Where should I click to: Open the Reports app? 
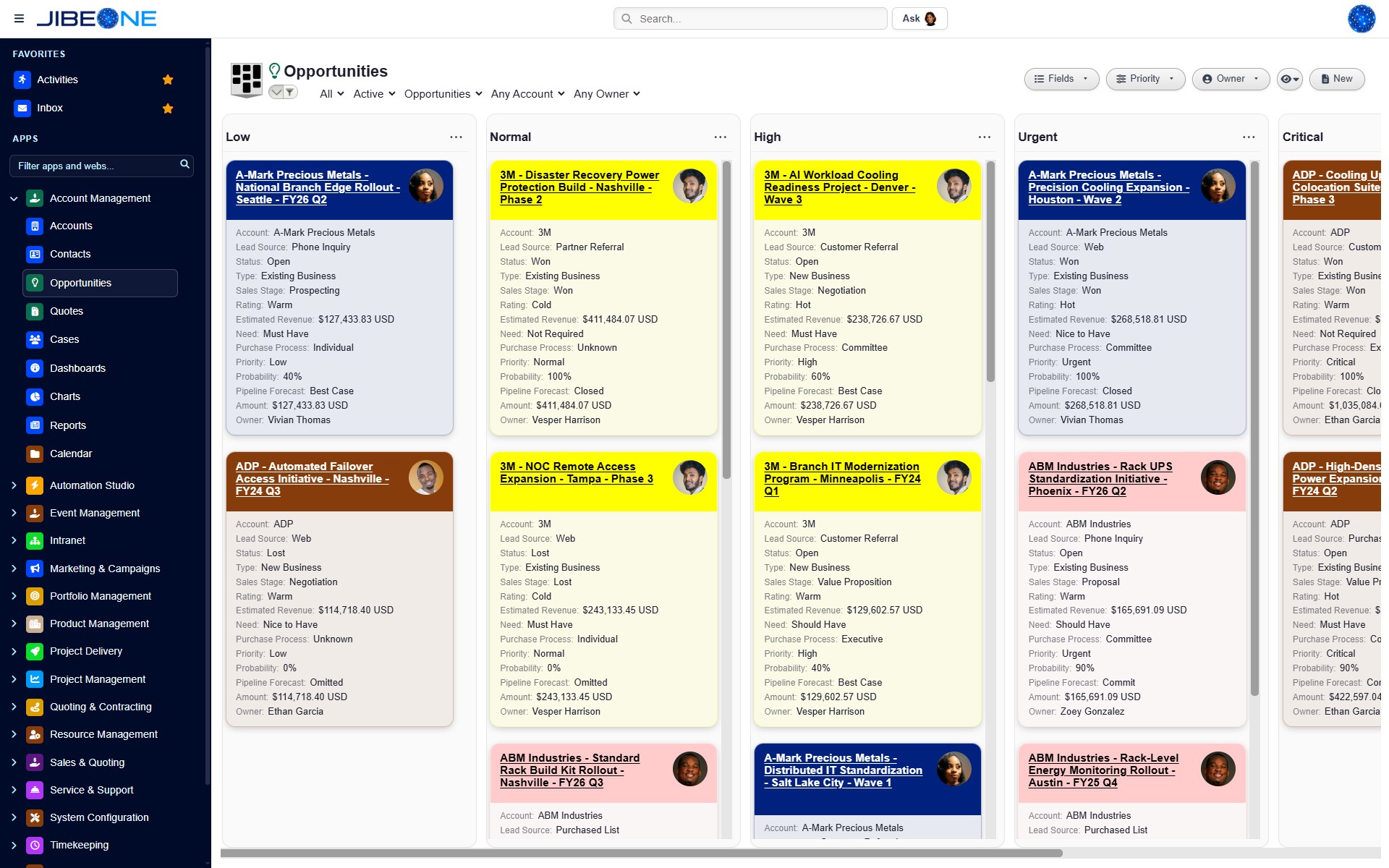pos(68,425)
